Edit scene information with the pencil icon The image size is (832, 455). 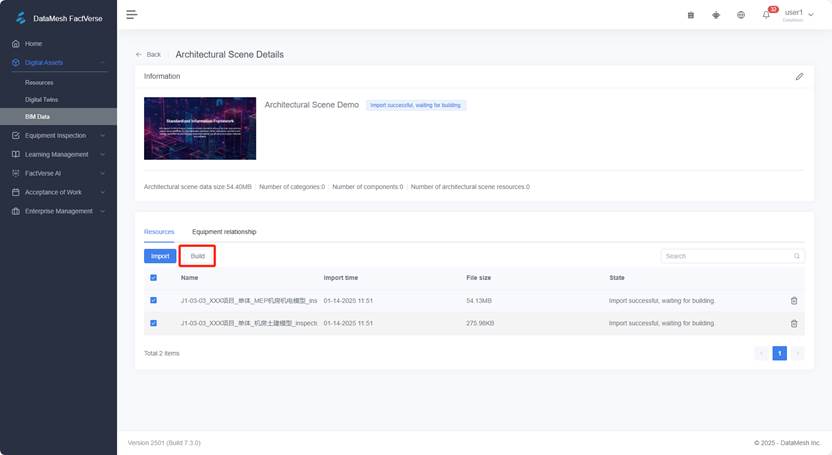[799, 76]
